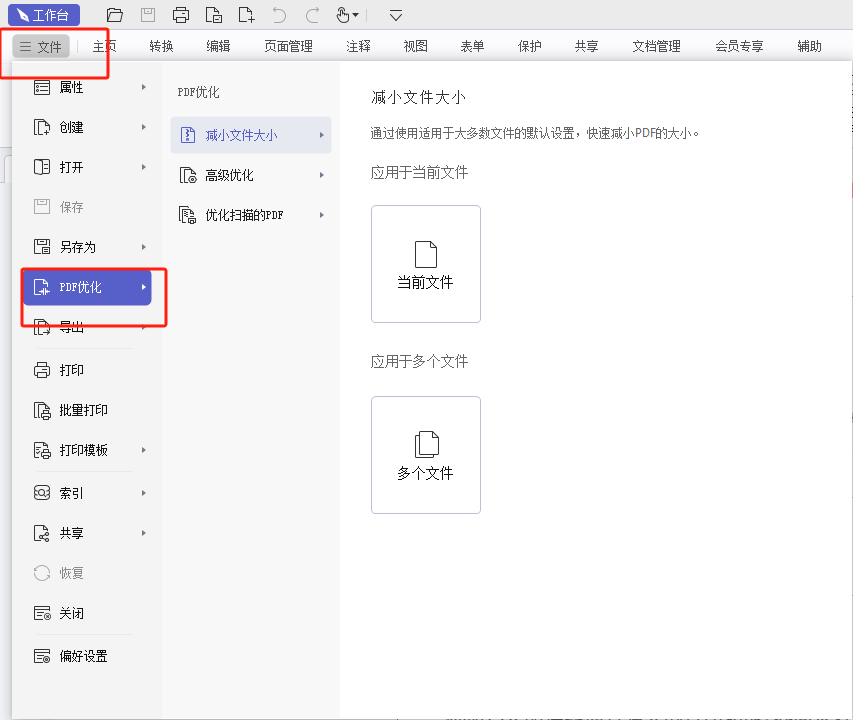This screenshot has width=853, height=720.
Task: Collapse the toolbar using the chevron arrow
Action: click(395, 15)
